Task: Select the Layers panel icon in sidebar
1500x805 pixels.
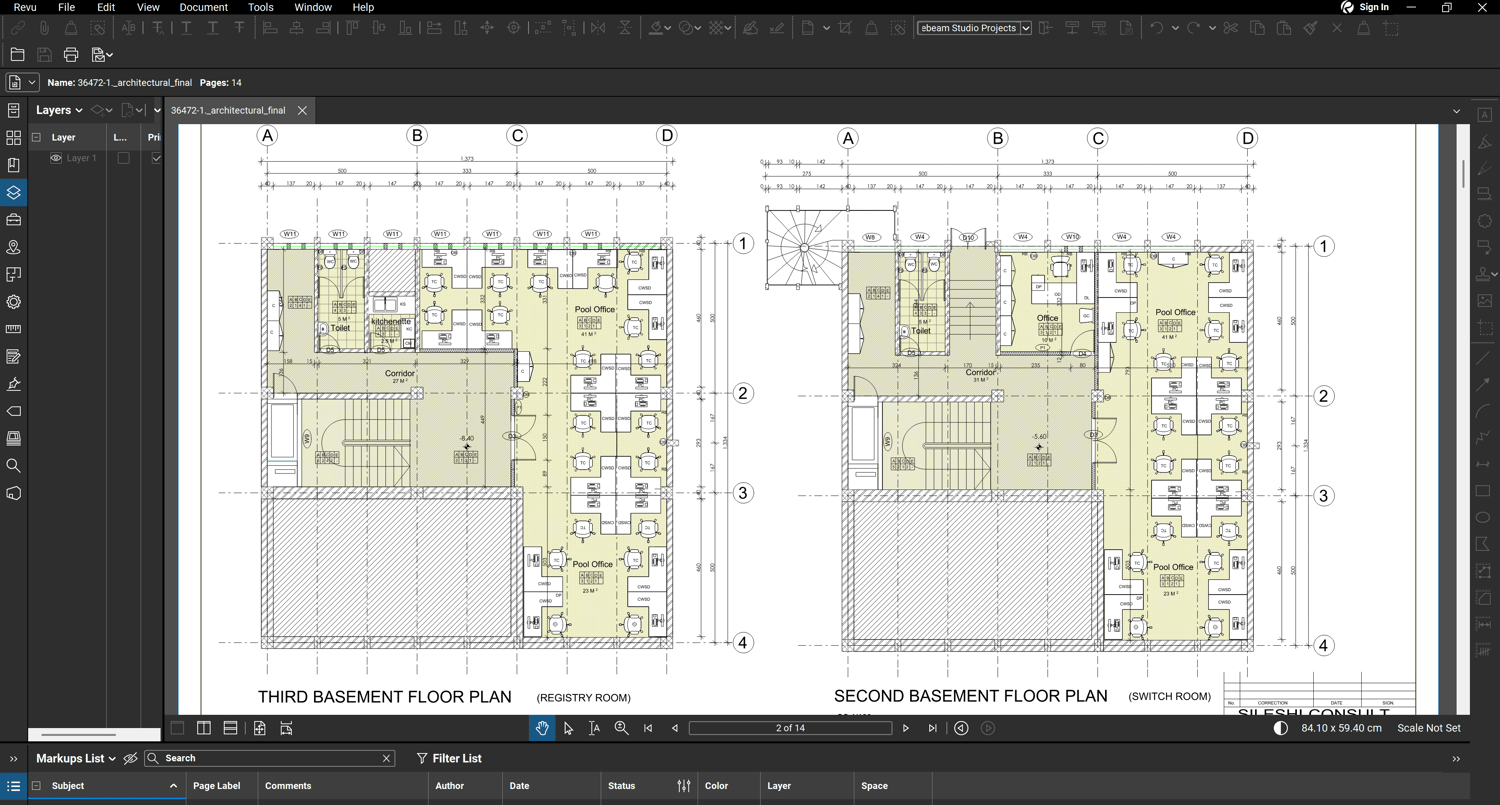Action: [14, 192]
